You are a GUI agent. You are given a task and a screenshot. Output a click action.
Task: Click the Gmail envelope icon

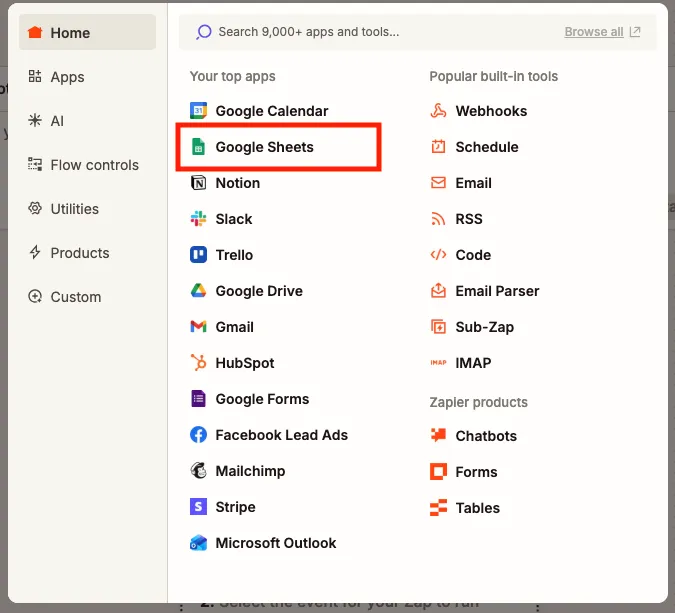point(198,327)
